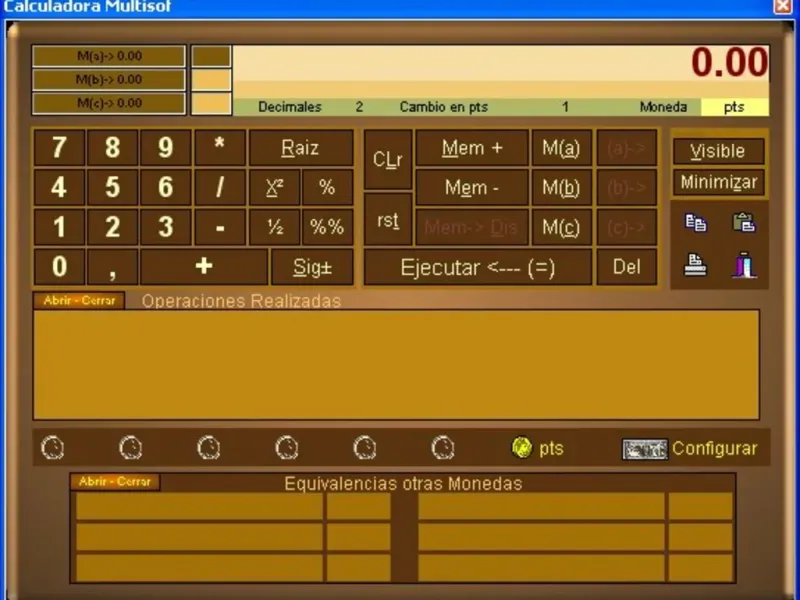The image size is (800, 600).
Task: Click the M(c)-> 0.00 memory readout
Action: pos(109,103)
